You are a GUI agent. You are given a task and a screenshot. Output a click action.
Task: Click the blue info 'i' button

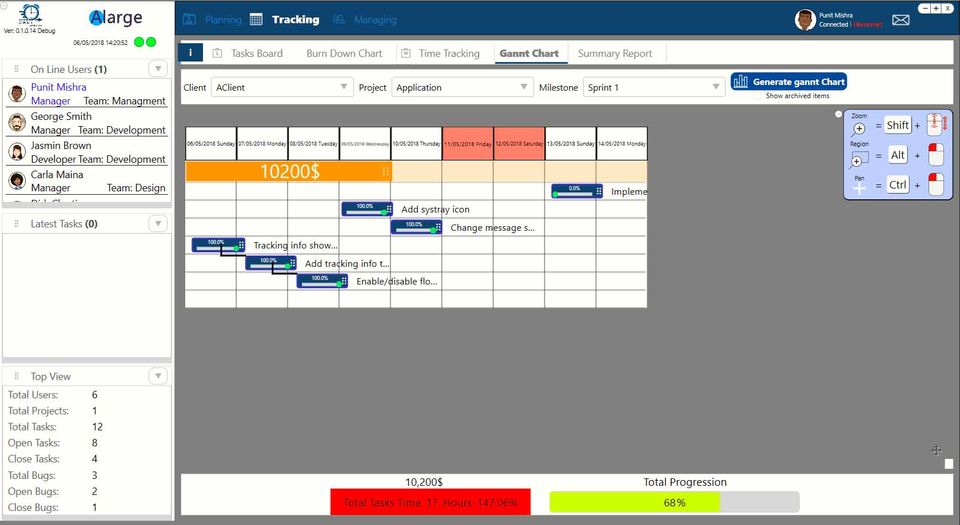190,53
